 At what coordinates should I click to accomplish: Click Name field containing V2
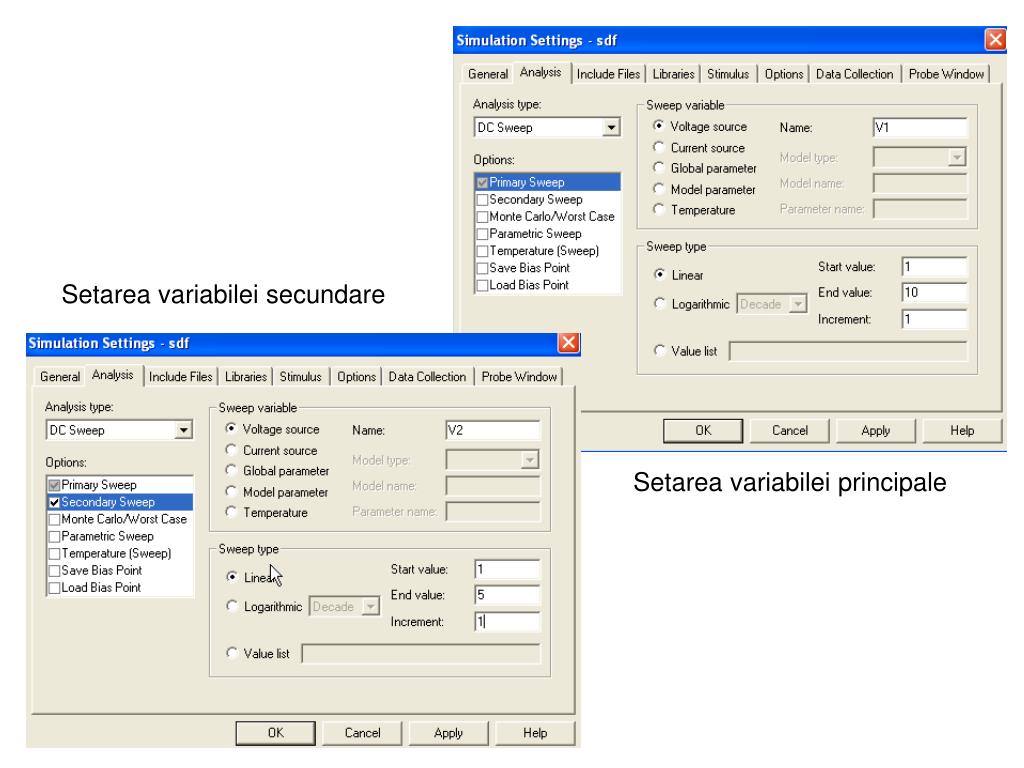(x=492, y=430)
